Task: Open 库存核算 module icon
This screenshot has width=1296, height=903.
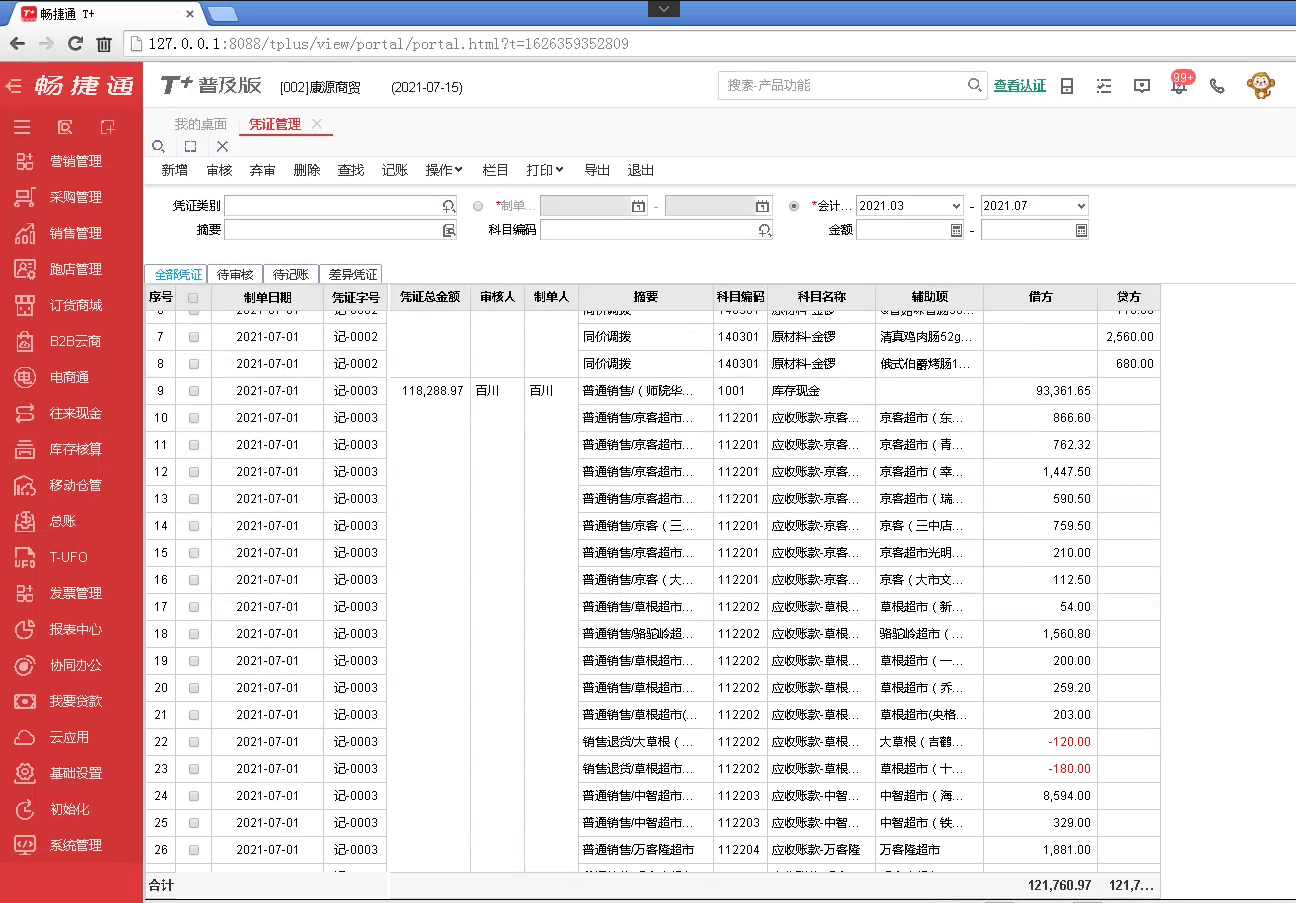Action: click(x=25, y=449)
